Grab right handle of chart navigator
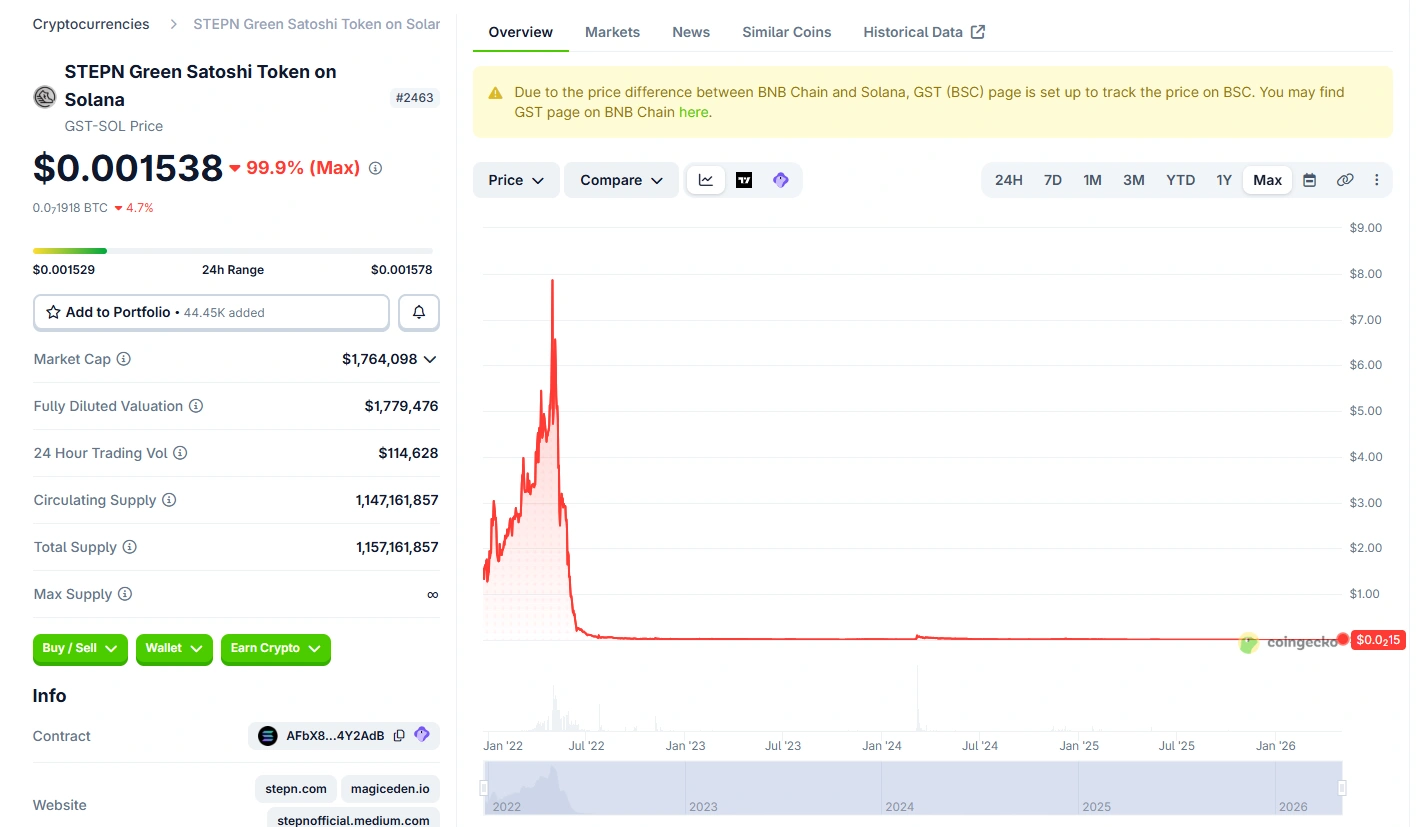This screenshot has height=827, width=1417. pos(1342,788)
